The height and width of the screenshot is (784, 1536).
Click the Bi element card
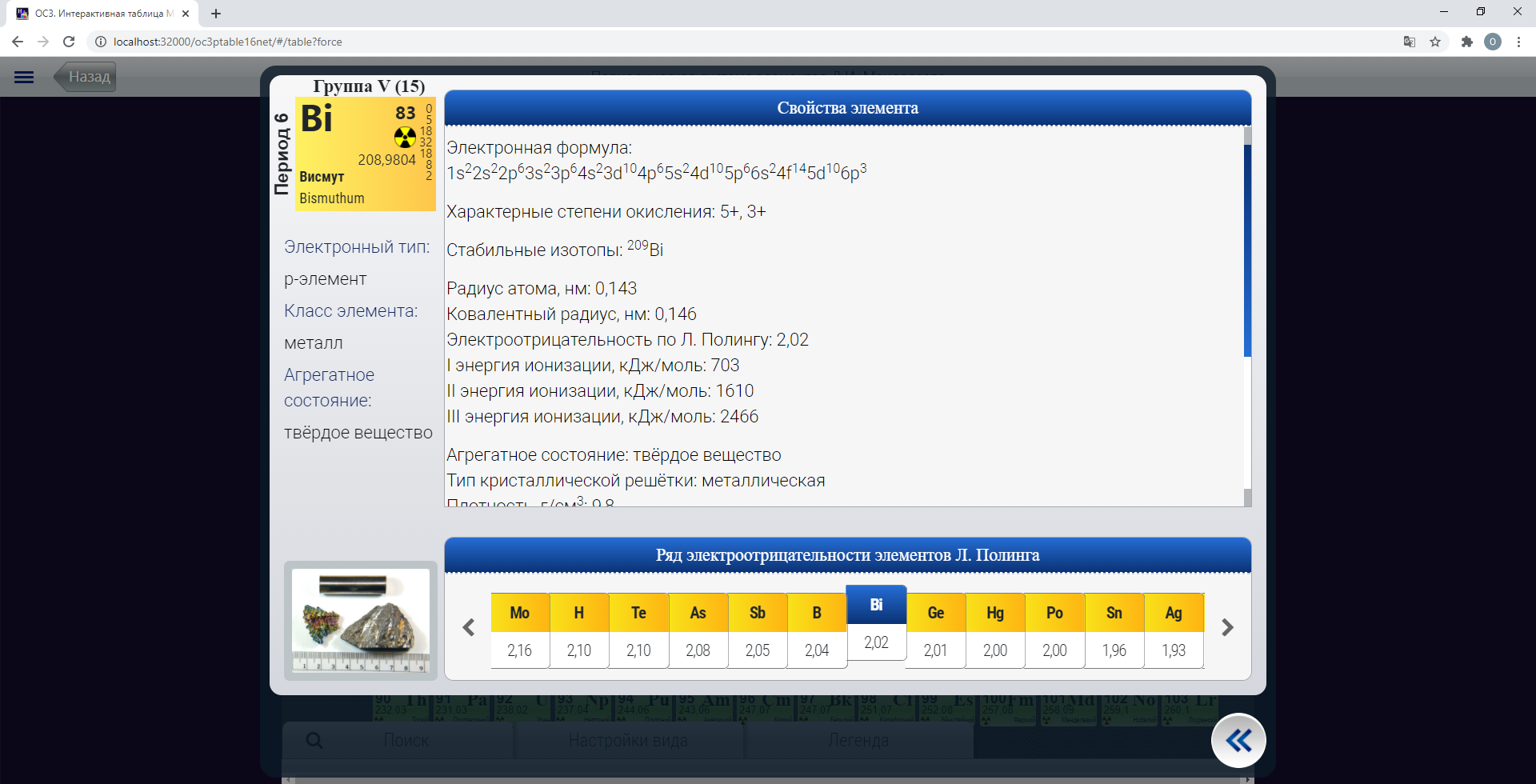click(x=365, y=154)
